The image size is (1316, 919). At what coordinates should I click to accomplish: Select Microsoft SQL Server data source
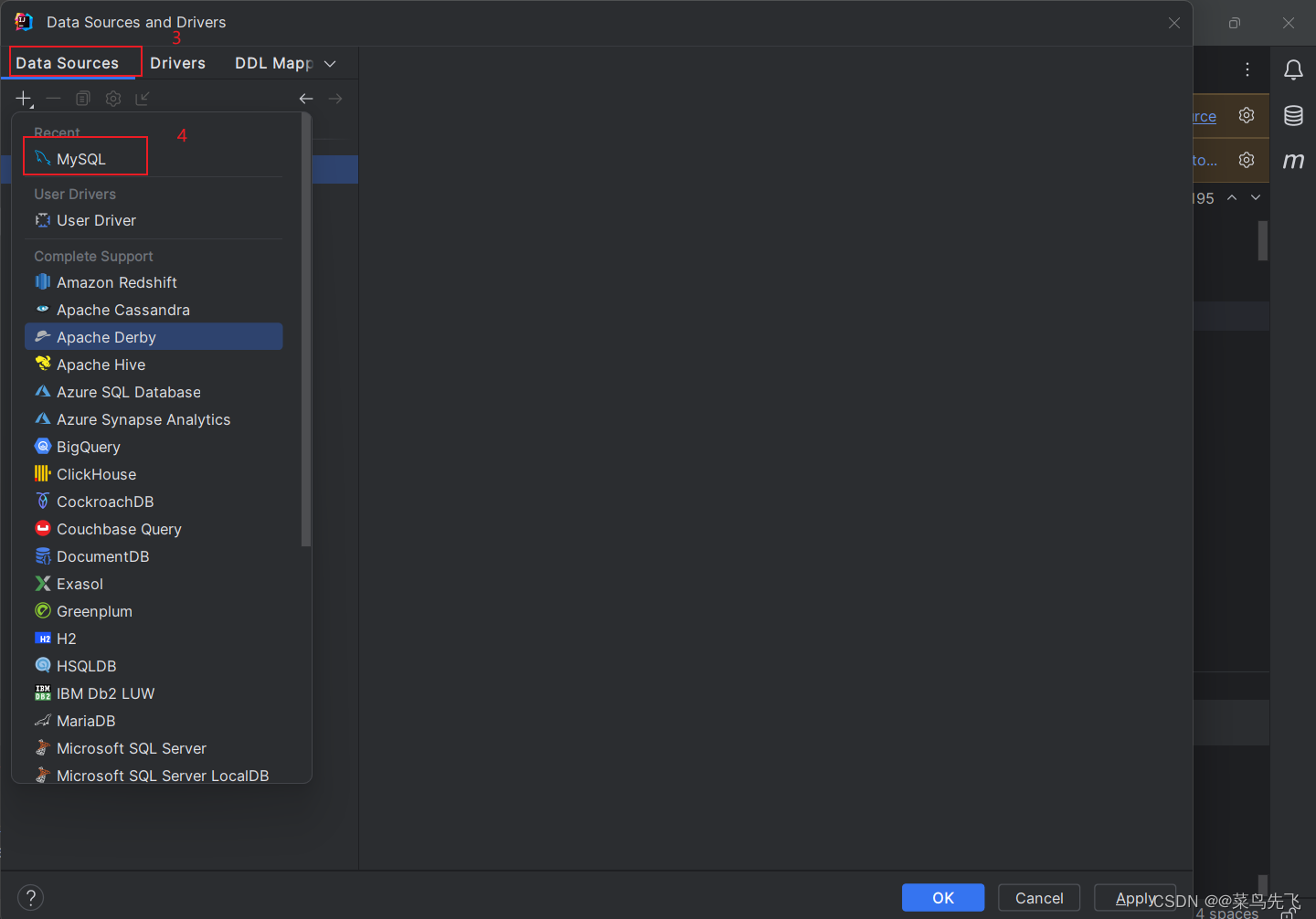[154, 748]
